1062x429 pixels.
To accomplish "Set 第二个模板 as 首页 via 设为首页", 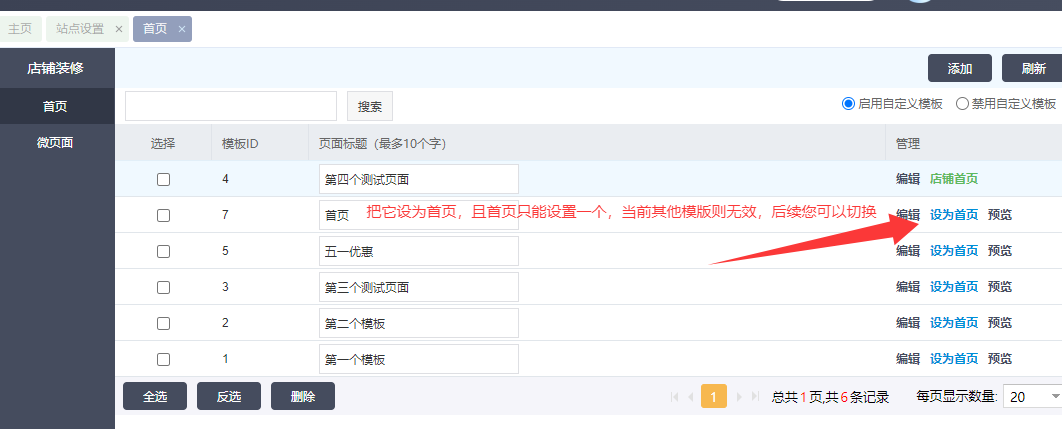I will [954, 323].
